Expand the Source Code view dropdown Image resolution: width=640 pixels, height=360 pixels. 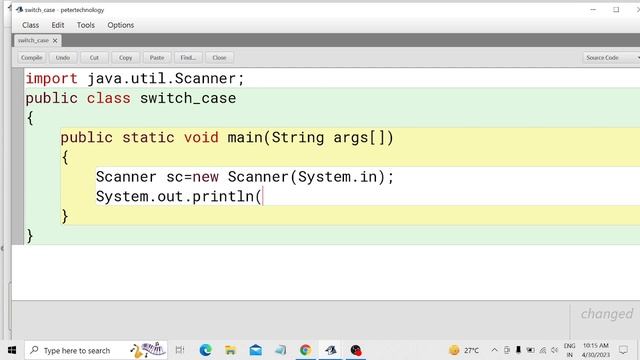(611, 58)
